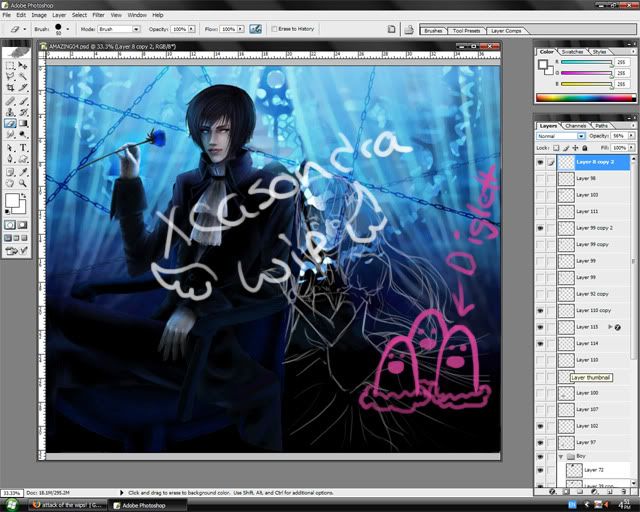This screenshot has height=512, width=640.
Task: Select the Blur tool
Action: click(x=10, y=134)
